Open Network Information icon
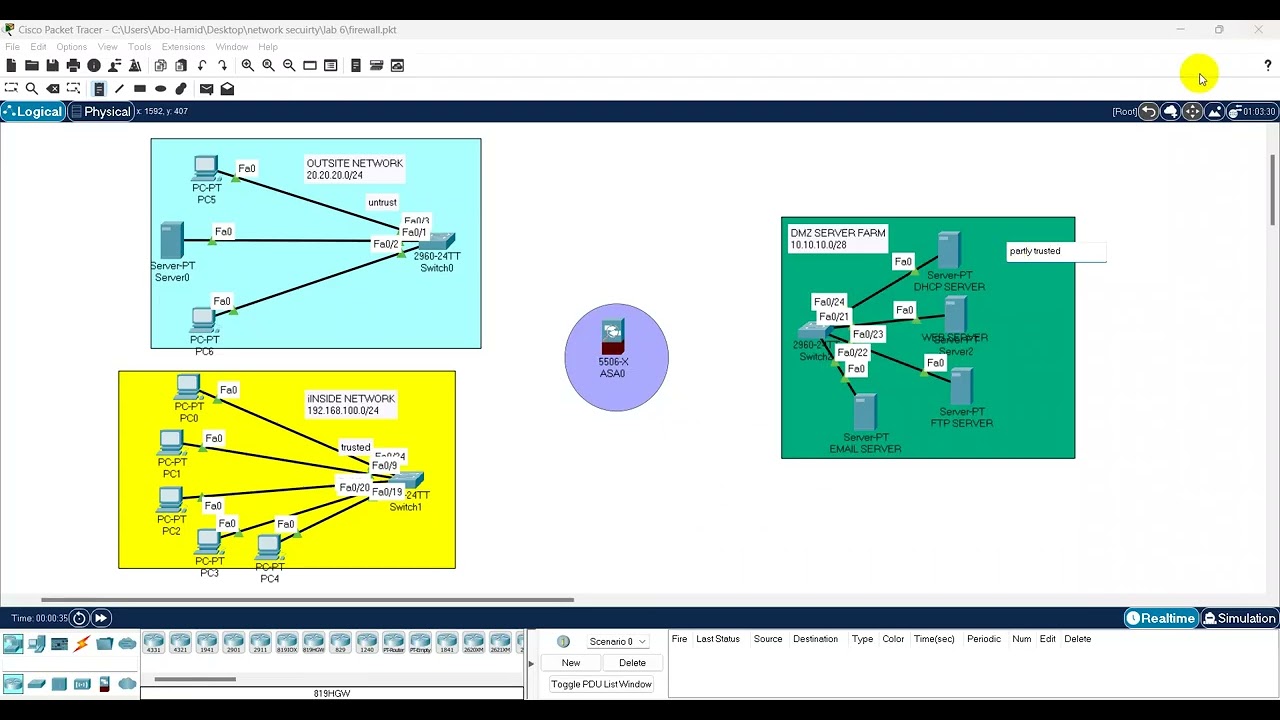This screenshot has height=720, width=1280. 94,65
